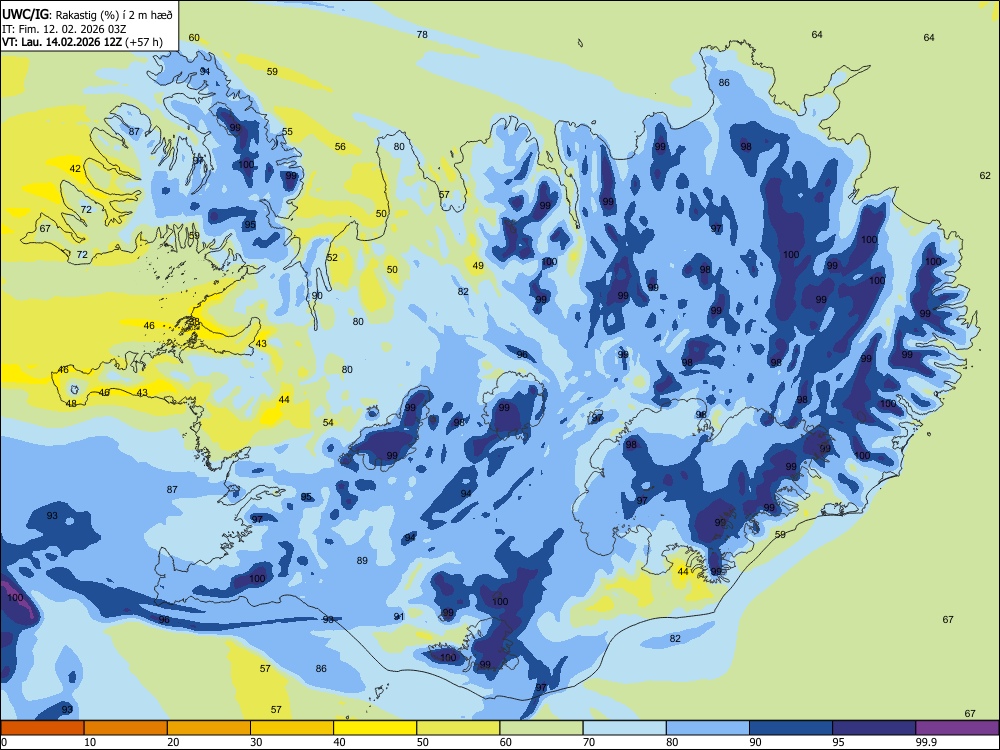This screenshot has width=1000, height=750.
Task: Pick the 20–30 legend color block
Action: (x=209, y=728)
